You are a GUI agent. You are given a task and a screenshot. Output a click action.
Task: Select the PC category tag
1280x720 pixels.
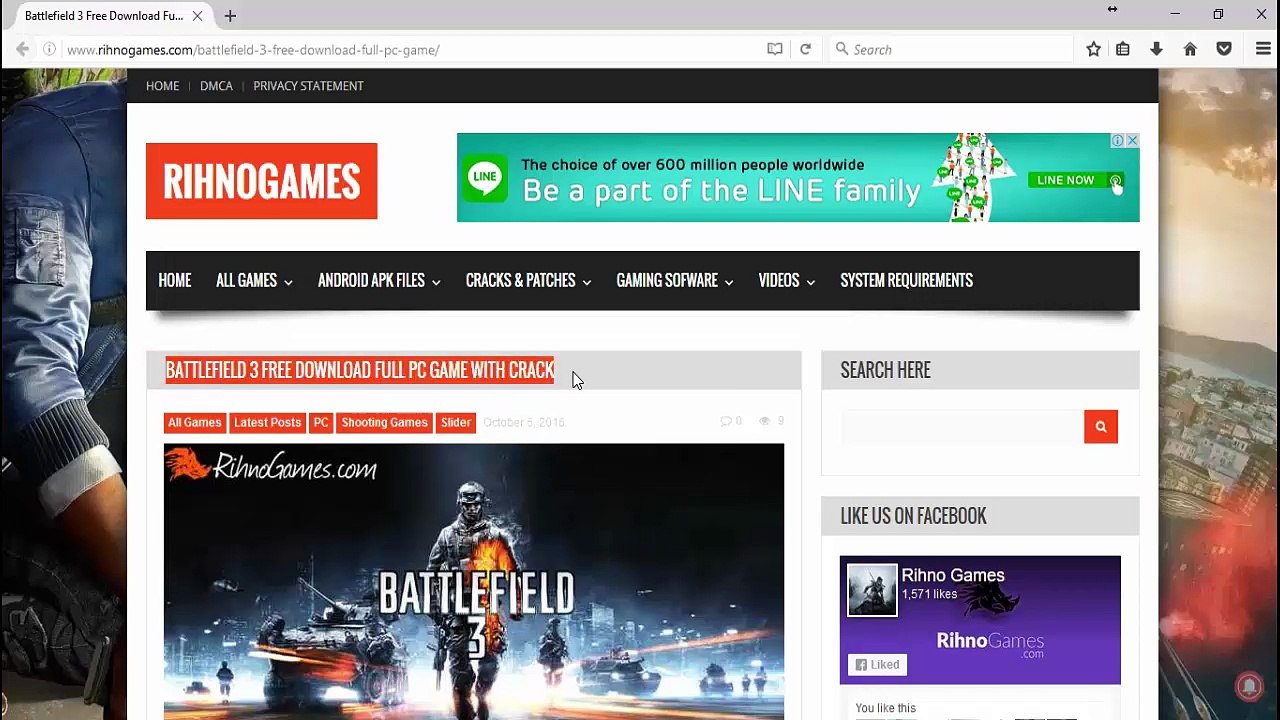pos(321,423)
